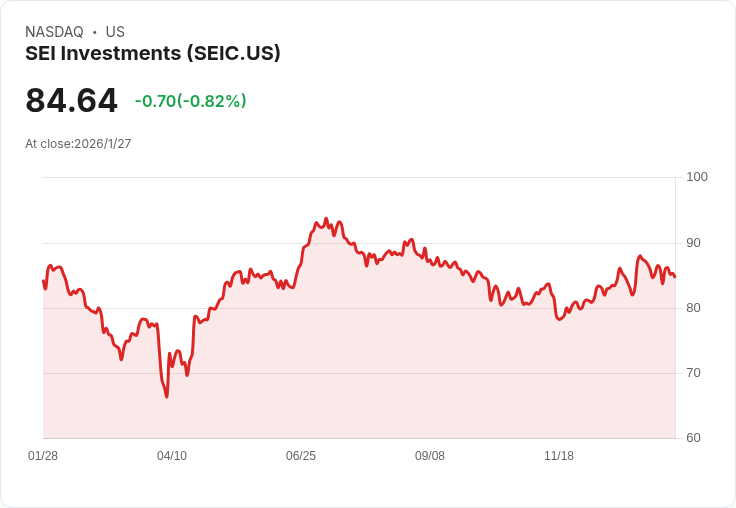Select the 01/28 date on x-axis

43,456
